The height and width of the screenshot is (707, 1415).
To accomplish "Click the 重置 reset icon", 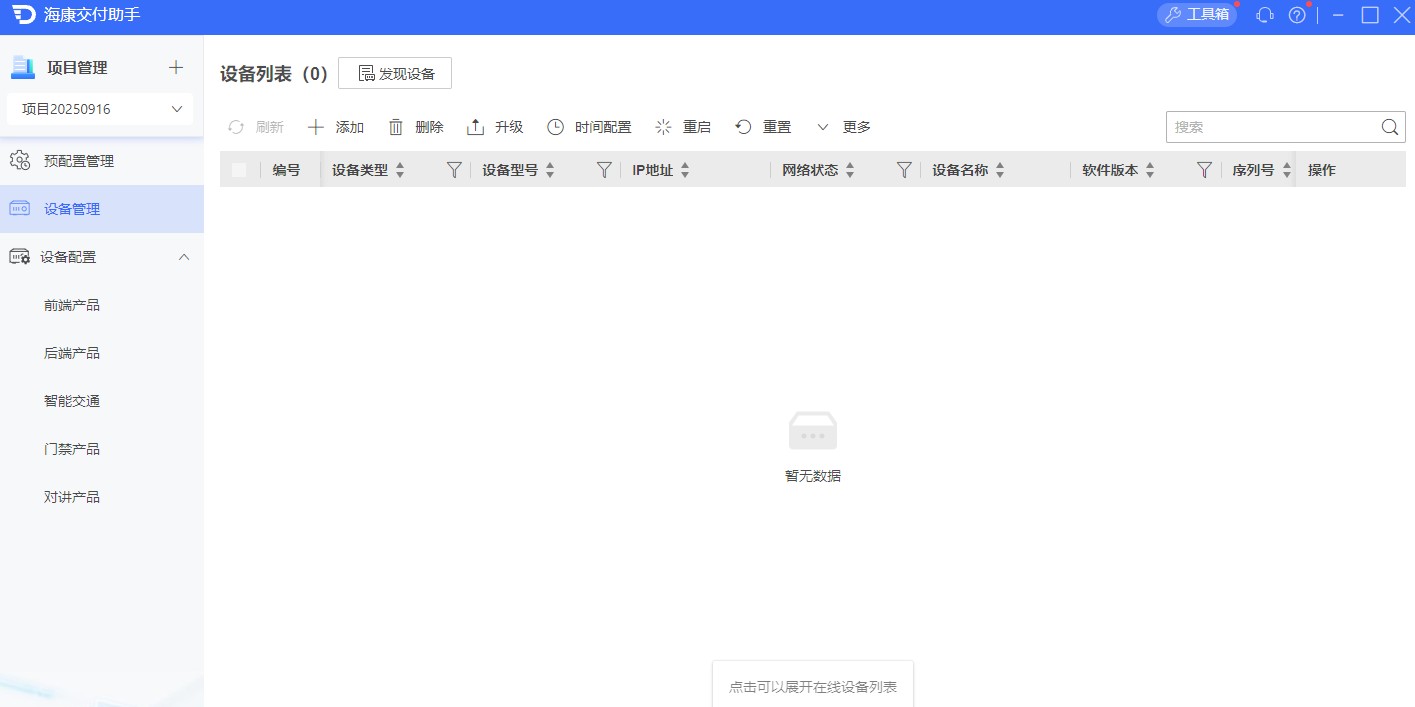I will coord(743,126).
